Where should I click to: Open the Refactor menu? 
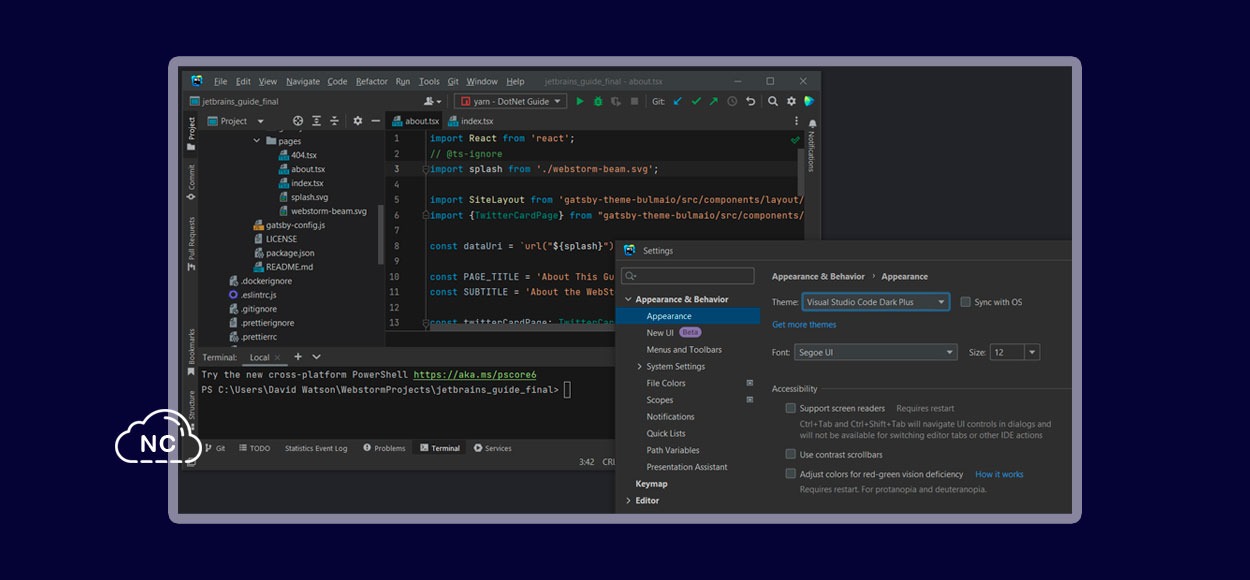pyautogui.click(x=371, y=82)
